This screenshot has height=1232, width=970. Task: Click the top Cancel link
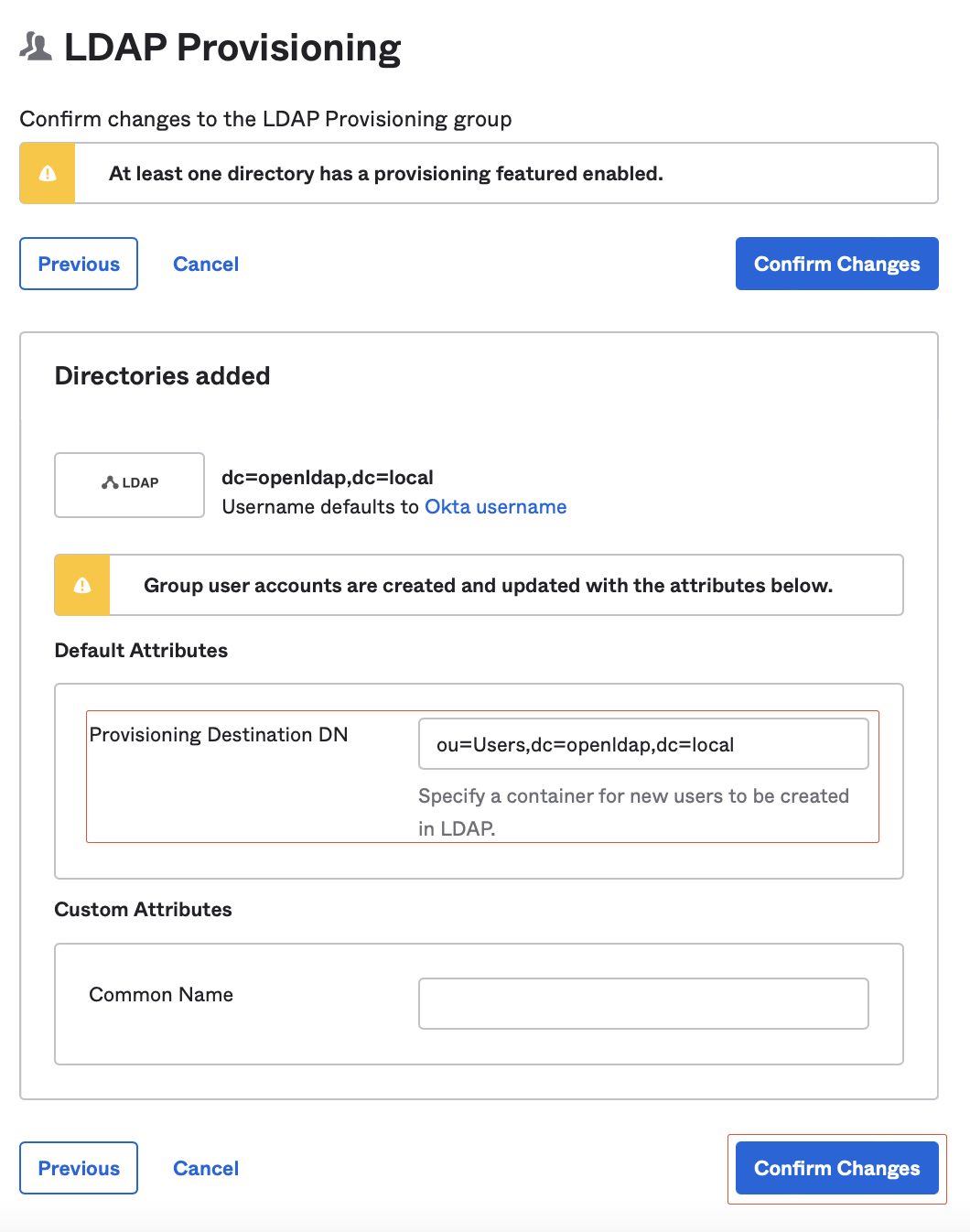click(206, 265)
